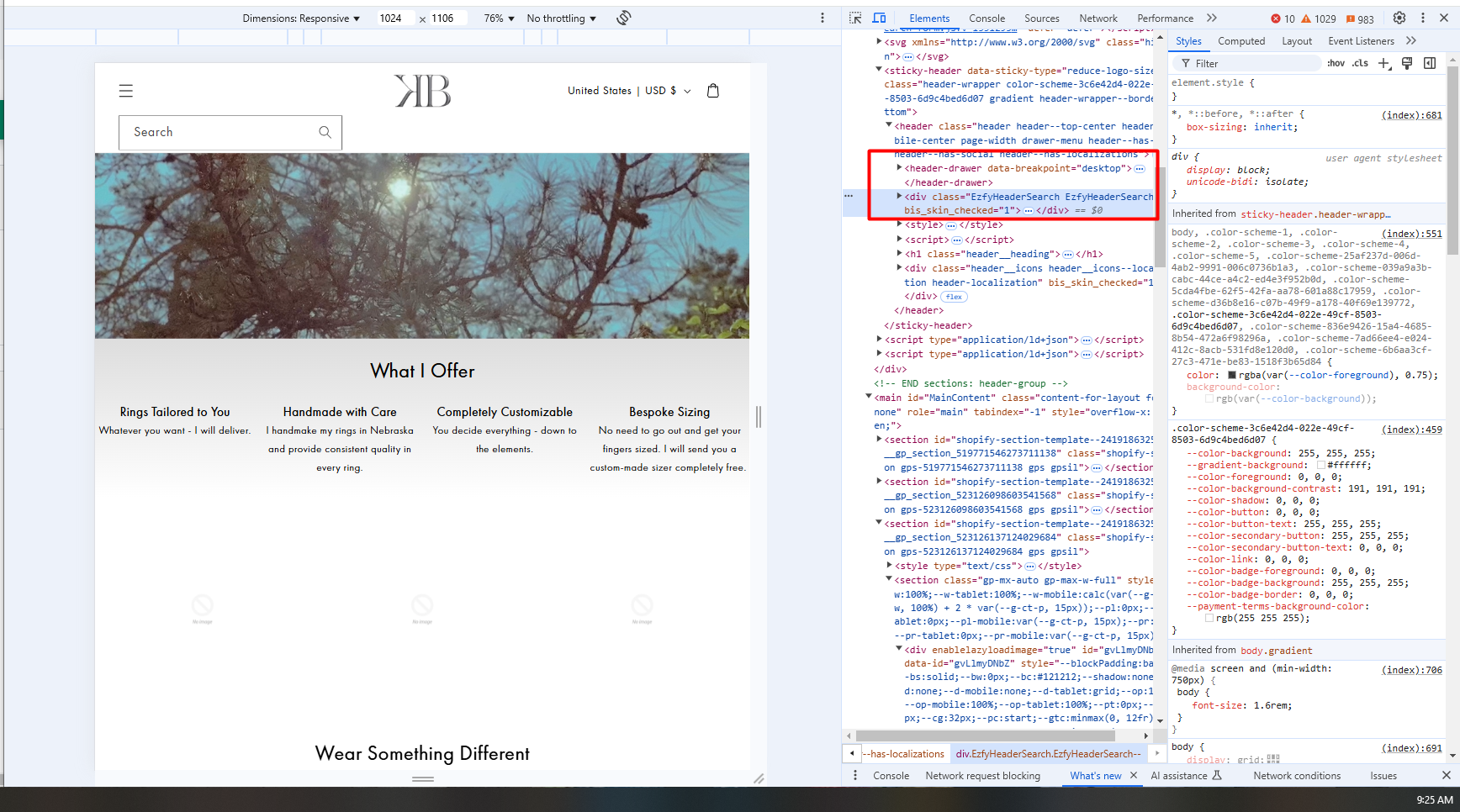Click the color foreground black swatch
The image size is (1460, 812).
[x=1232, y=375]
